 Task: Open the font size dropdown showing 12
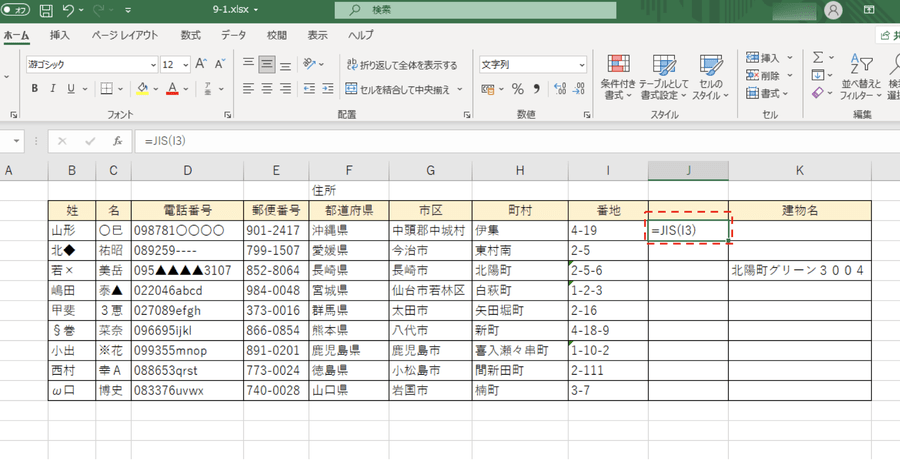coord(185,64)
